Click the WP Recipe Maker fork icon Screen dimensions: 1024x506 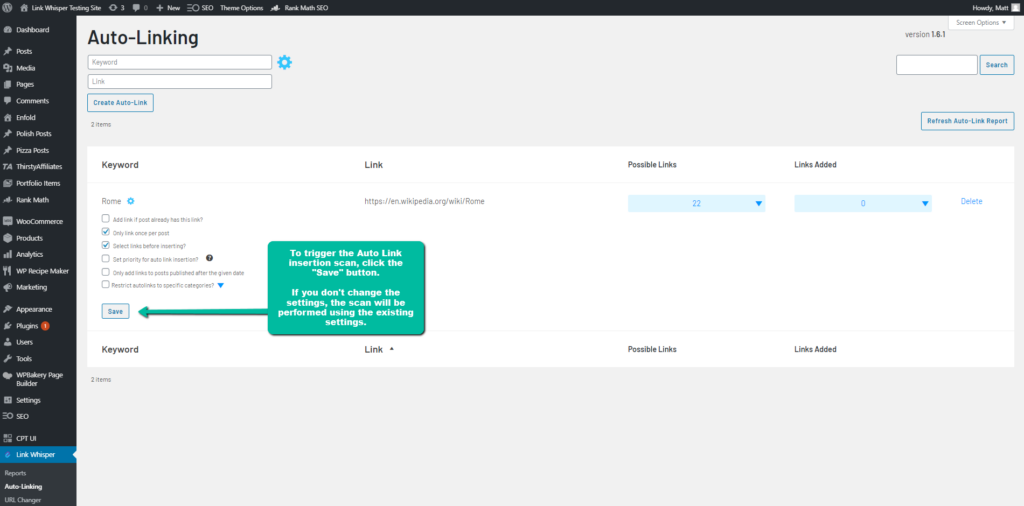tap(7, 271)
